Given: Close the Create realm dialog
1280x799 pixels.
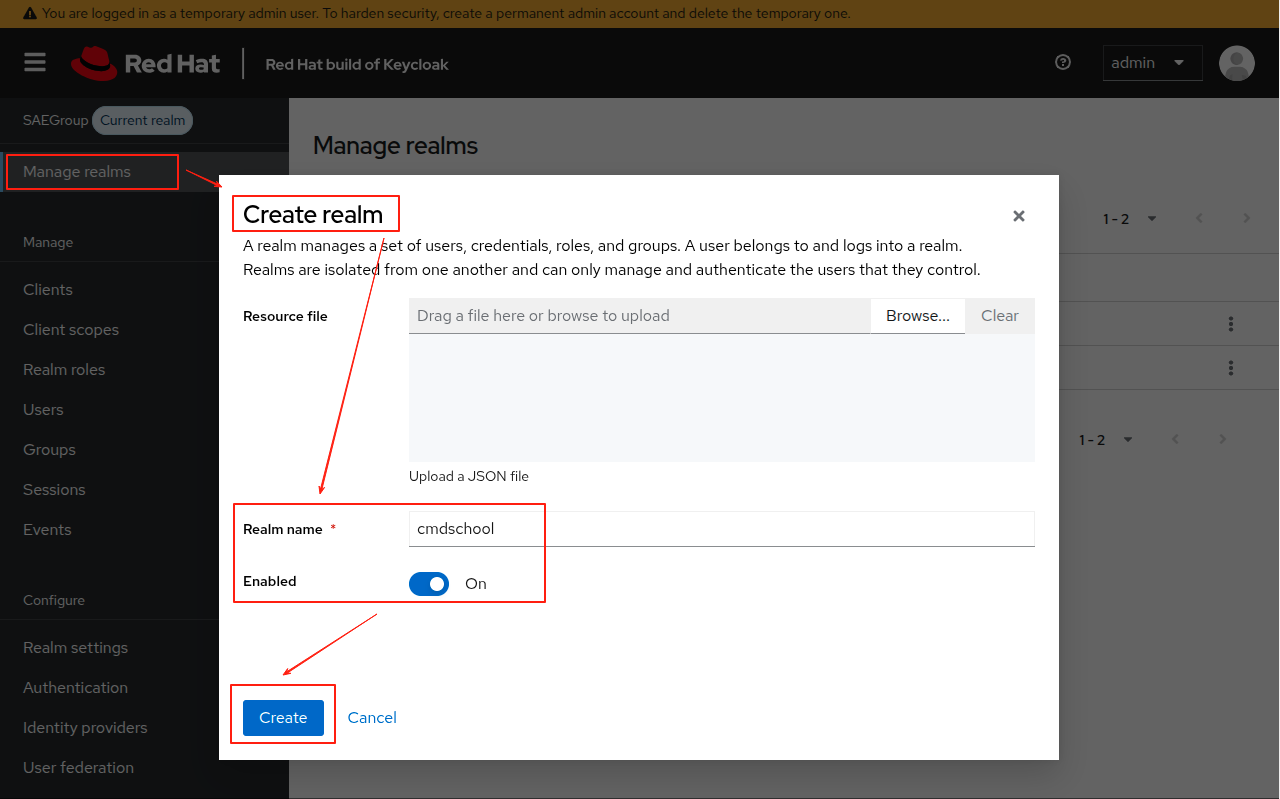Looking at the screenshot, I should tap(1019, 216).
